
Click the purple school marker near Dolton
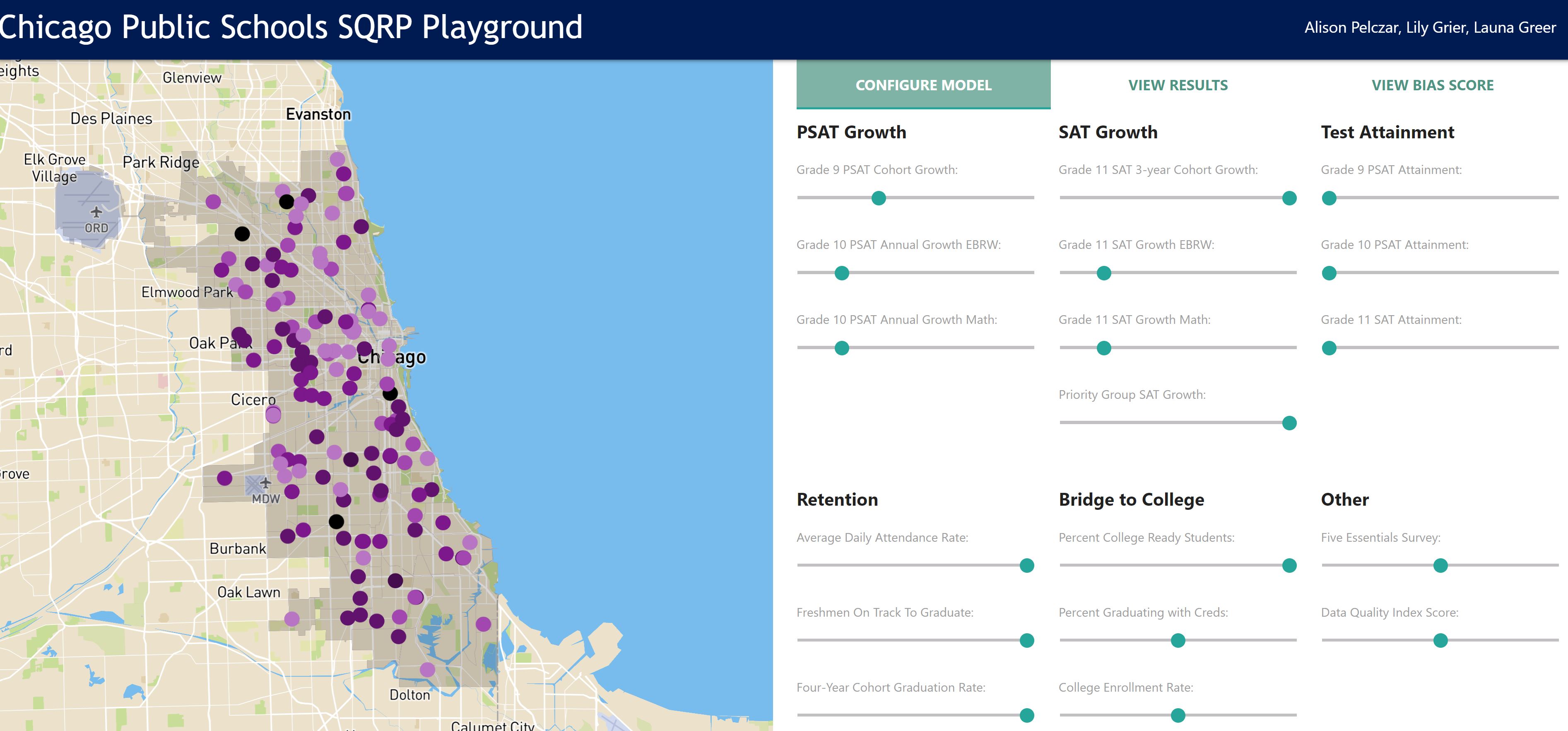click(427, 670)
